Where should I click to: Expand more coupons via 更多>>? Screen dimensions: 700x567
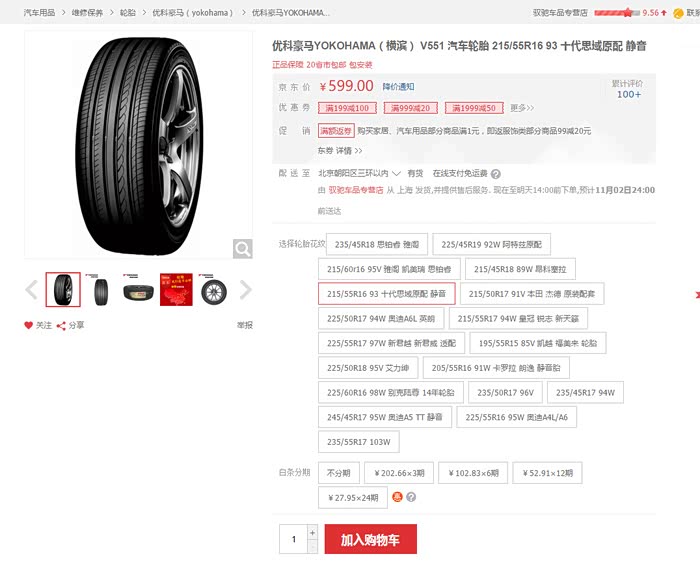pos(522,108)
